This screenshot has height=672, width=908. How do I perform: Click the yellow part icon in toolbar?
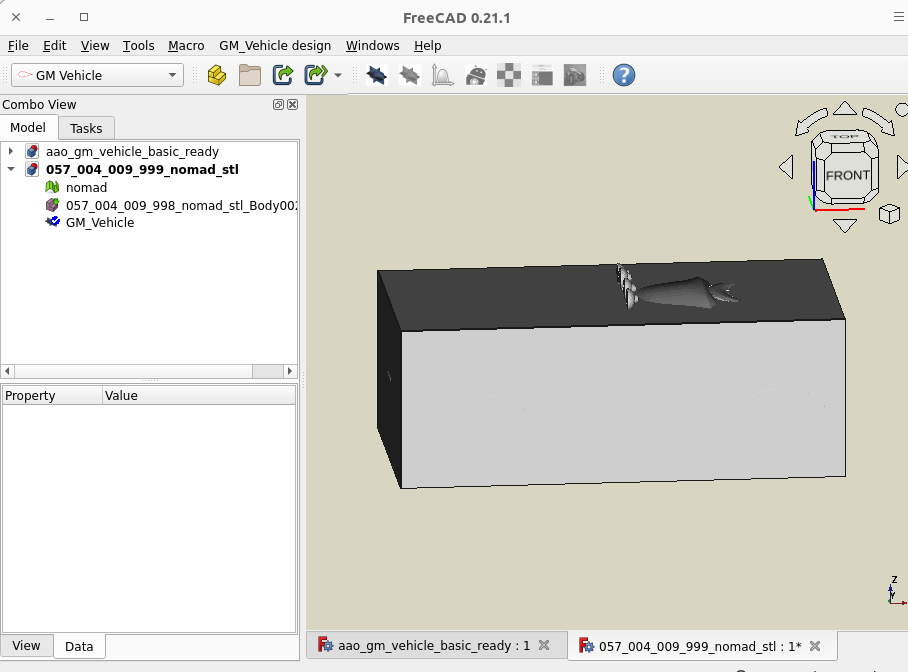pyautogui.click(x=216, y=75)
